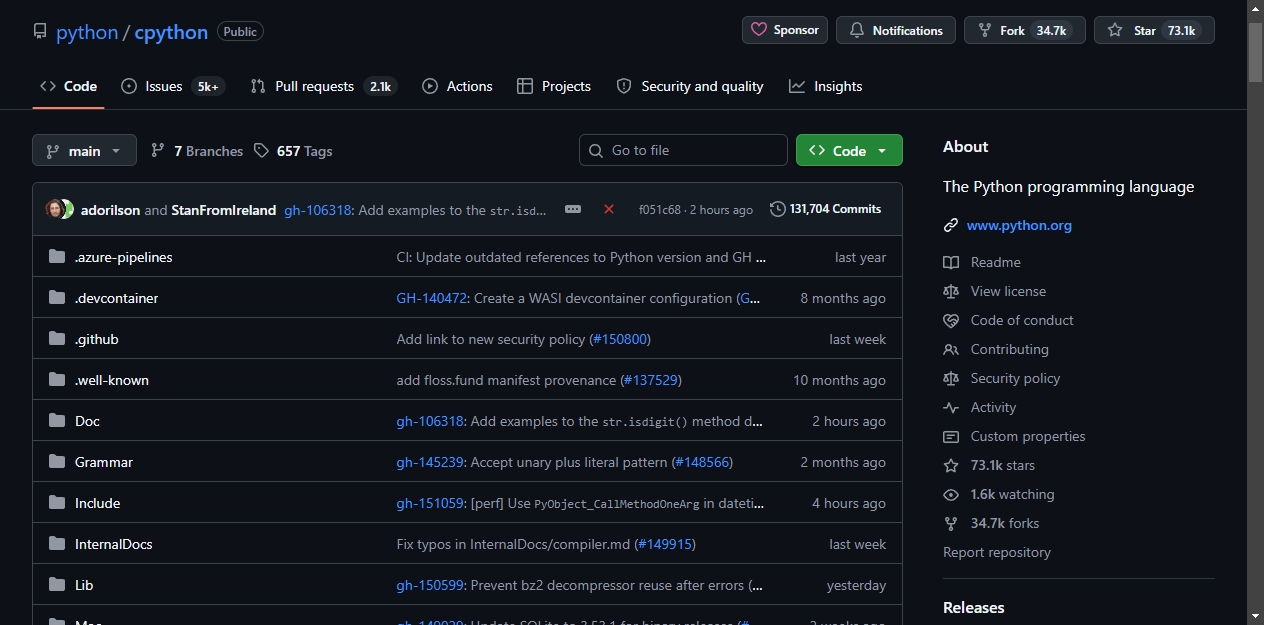Open the 131,704 Commits history link

tap(826, 209)
